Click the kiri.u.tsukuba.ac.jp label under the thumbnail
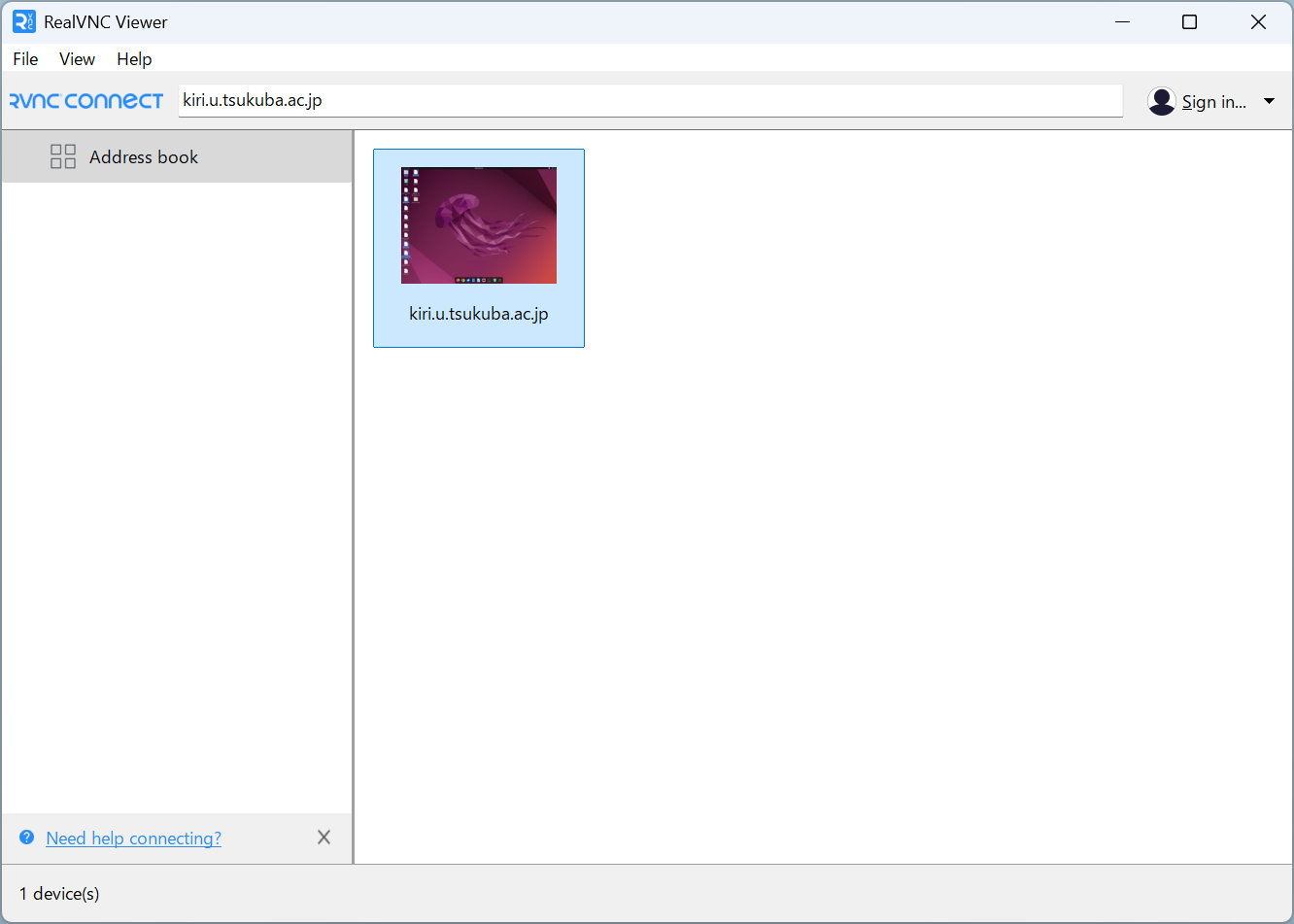Screen dimensions: 1294x924 (479, 314)
